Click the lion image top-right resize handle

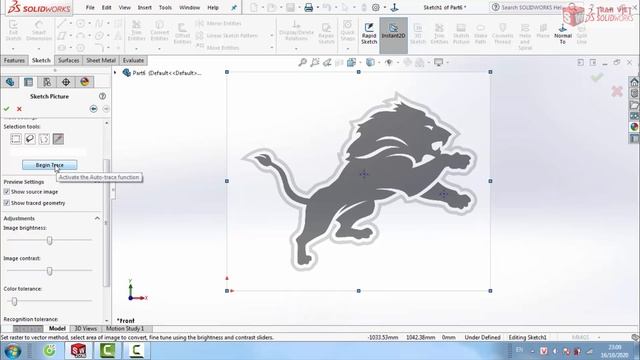point(490,72)
